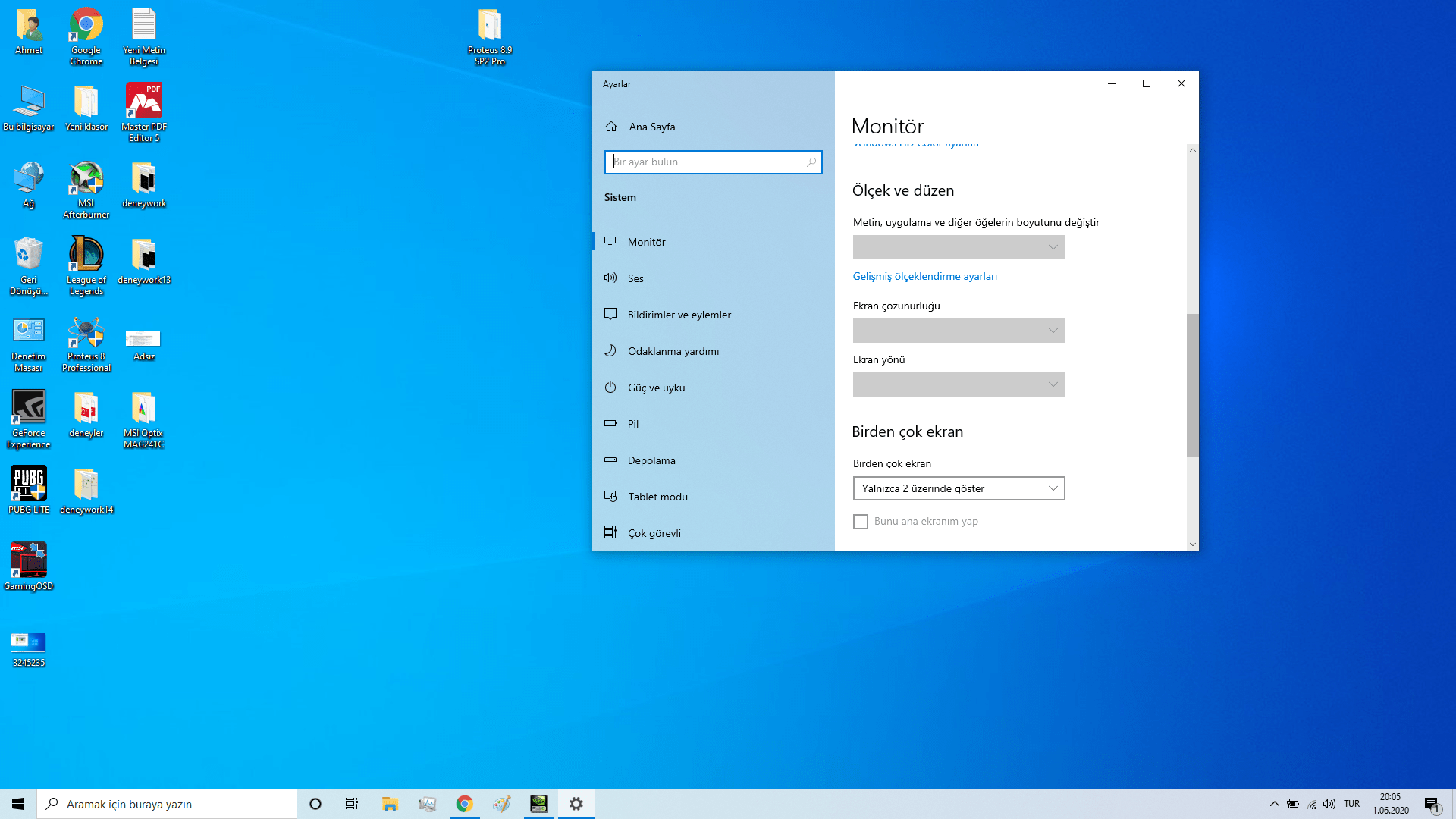Select Ses in the settings sidebar

(635, 278)
